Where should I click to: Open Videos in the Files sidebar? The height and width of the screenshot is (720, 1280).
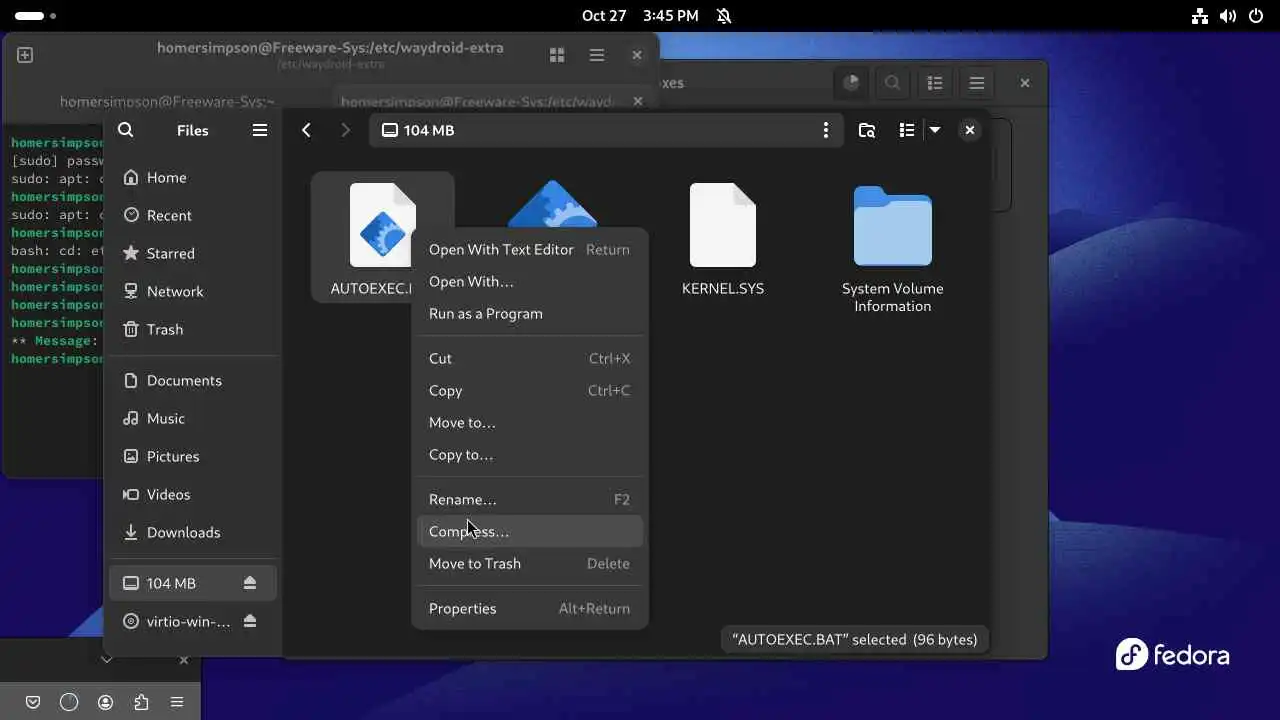[192, 494]
